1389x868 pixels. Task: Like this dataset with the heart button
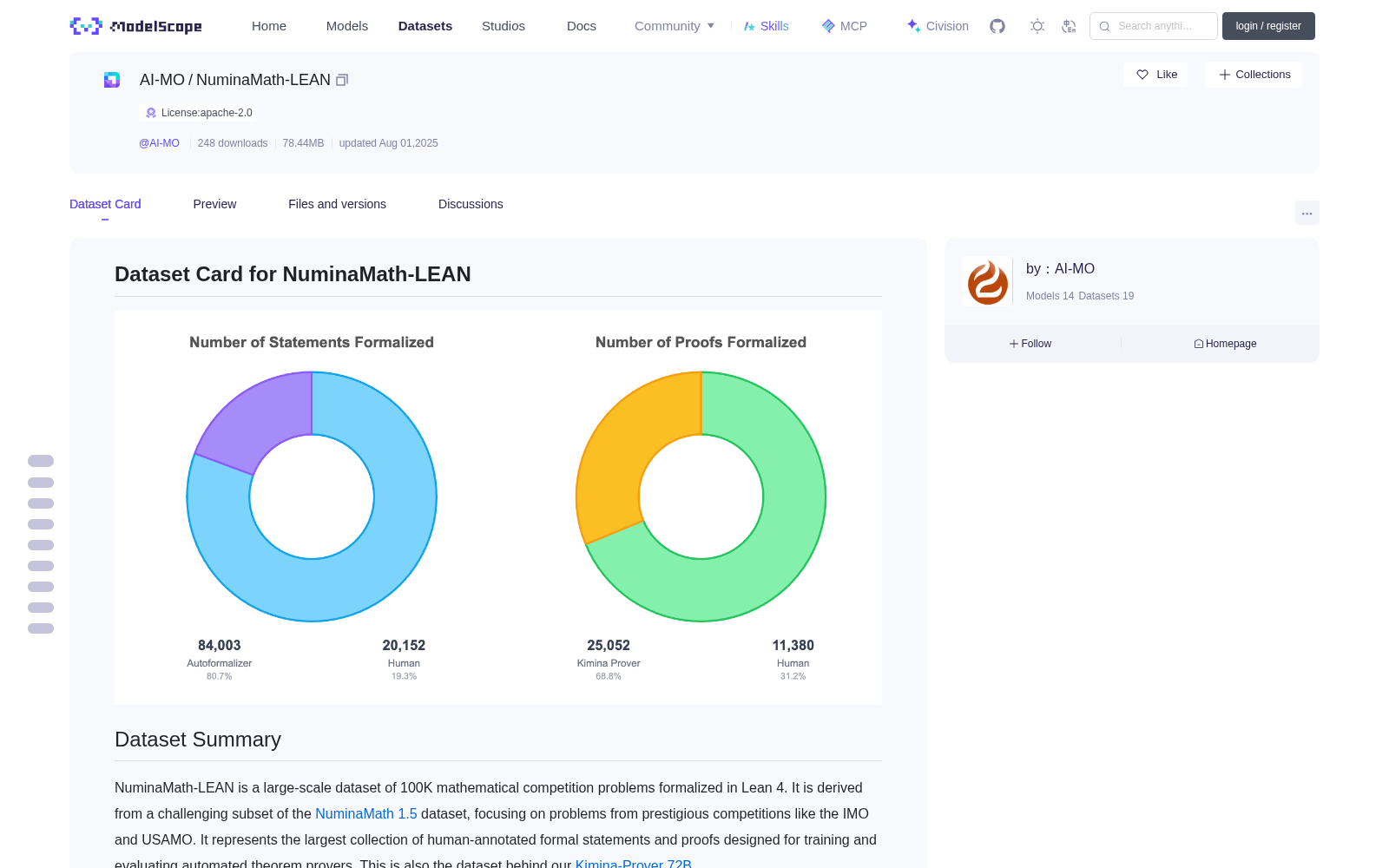point(1156,75)
